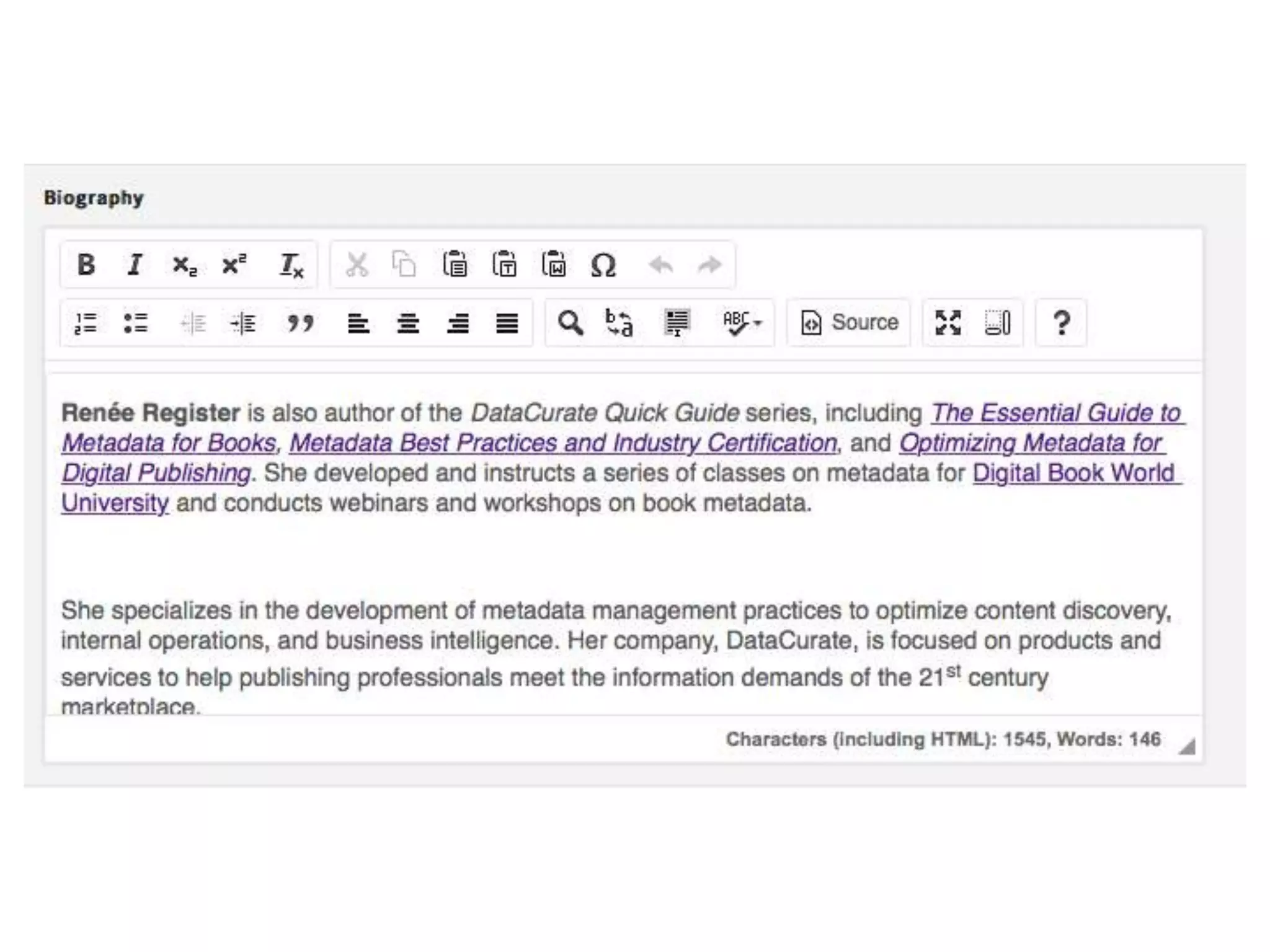Viewport: 1270px width, 952px height.
Task: Open the Find magnifier tool
Action: tap(570, 323)
